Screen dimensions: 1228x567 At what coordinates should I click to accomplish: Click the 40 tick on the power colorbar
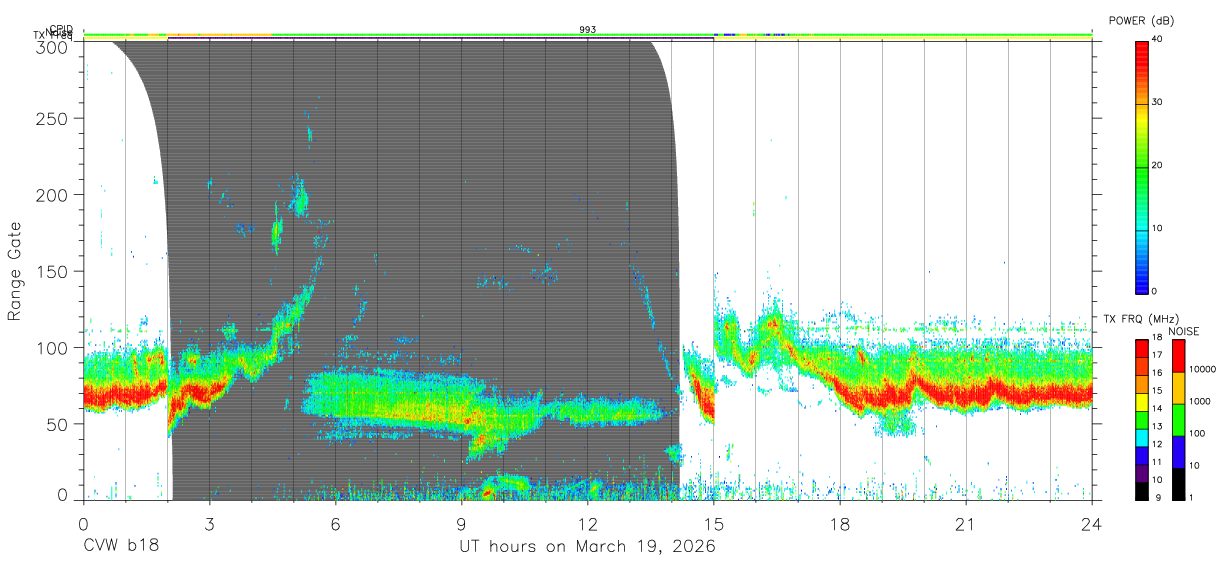[1159, 39]
